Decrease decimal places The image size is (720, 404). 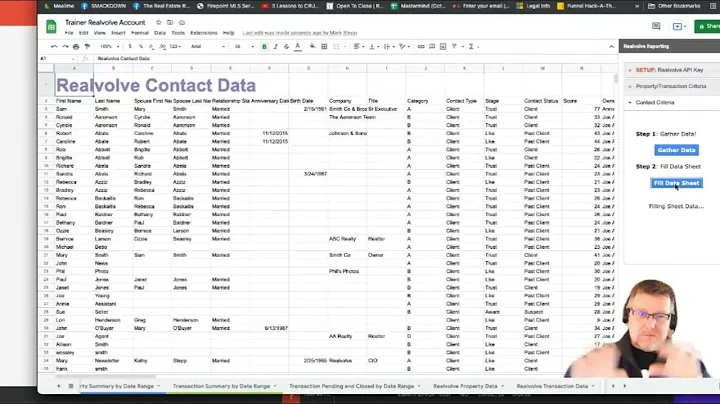(152, 46)
